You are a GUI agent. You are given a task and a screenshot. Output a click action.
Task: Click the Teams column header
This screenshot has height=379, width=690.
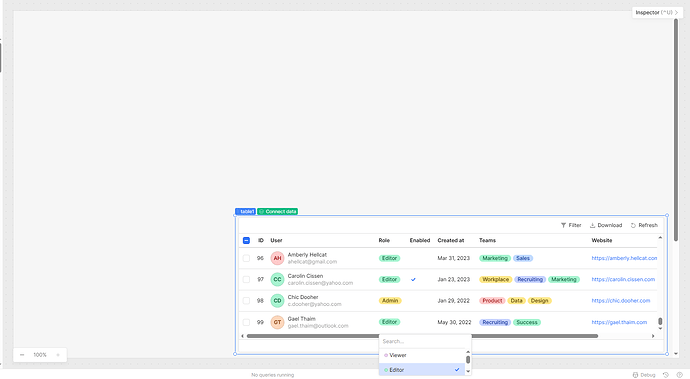click(487, 240)
